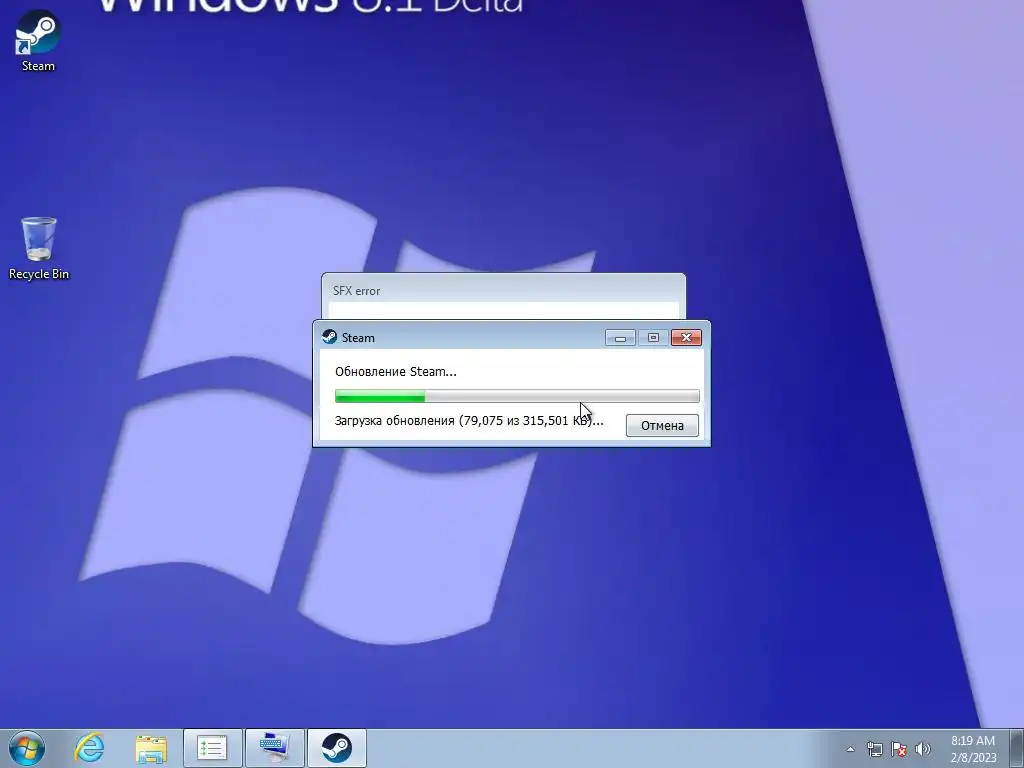Close the Steam updater window

click(686, 338)
